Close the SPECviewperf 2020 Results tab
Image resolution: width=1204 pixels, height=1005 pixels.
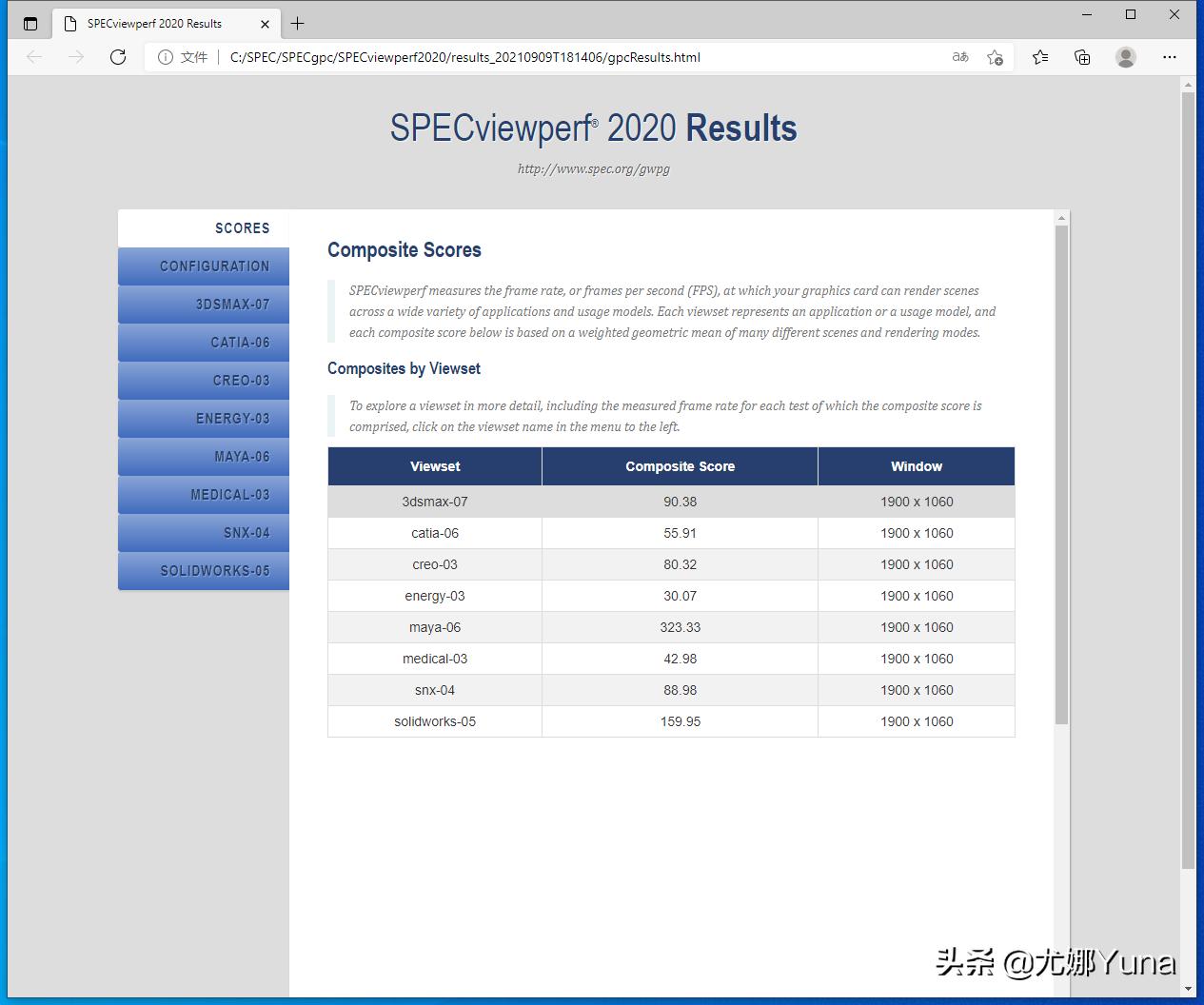(266, 24)
